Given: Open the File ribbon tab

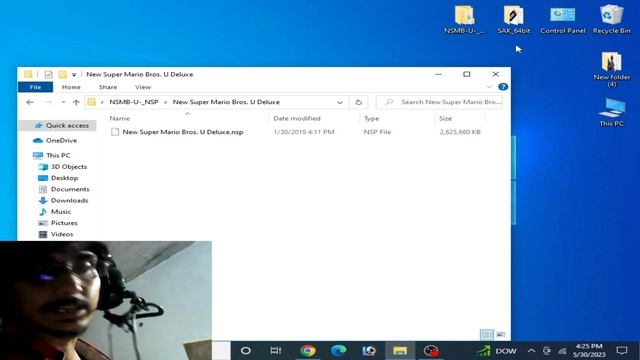Looking at the screenshot, I should point(36,87).
